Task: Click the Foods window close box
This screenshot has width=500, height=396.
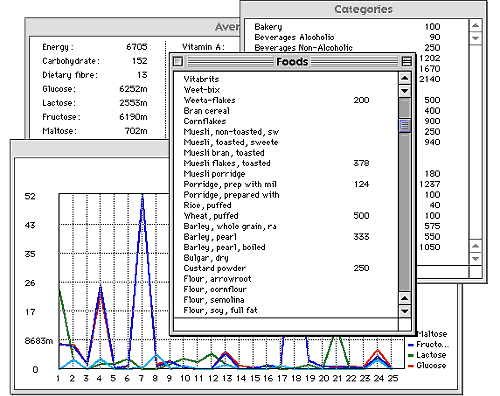Action: tap(178, 61)
